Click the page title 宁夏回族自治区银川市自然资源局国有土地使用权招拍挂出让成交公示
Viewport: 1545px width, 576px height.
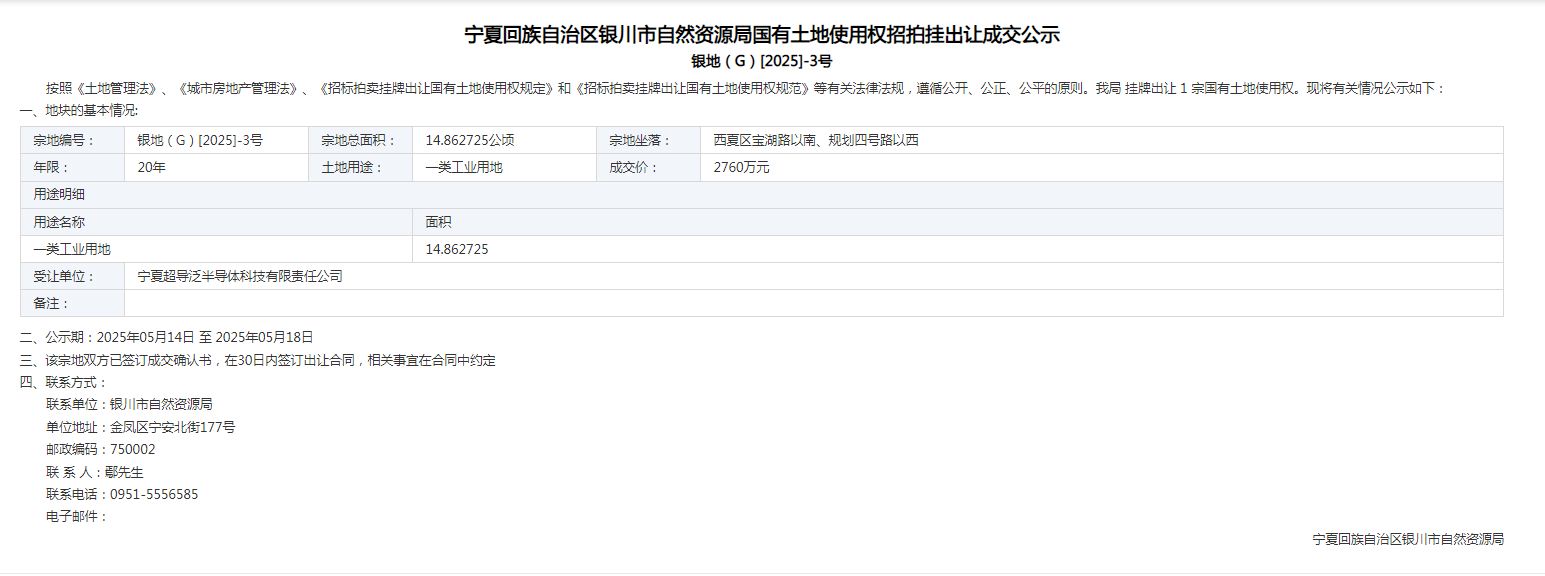[762, 35]
